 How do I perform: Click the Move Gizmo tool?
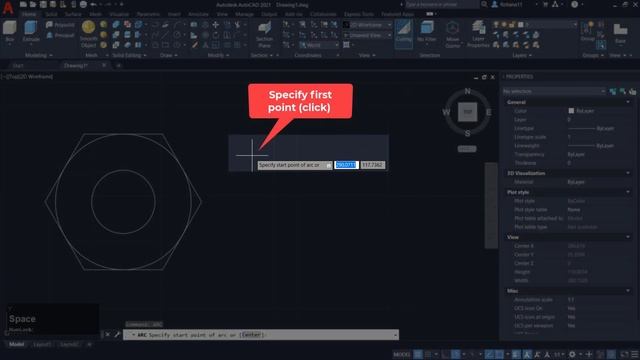click(452, 34)
